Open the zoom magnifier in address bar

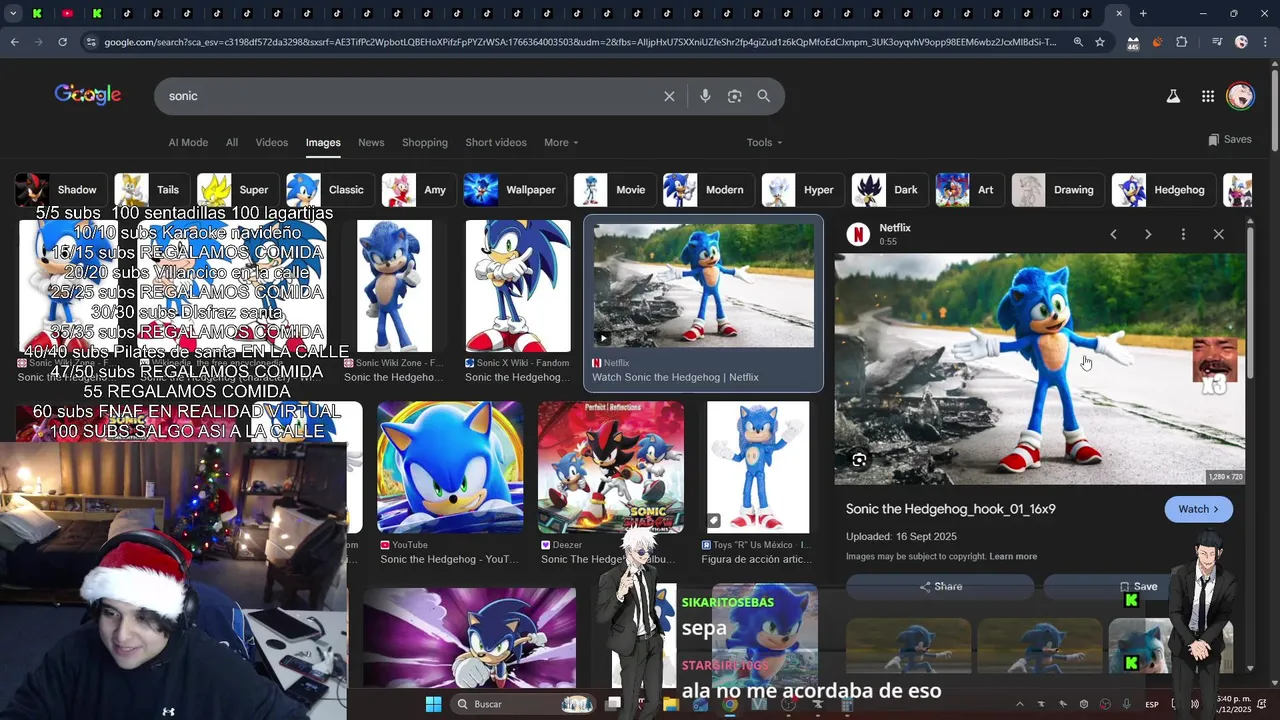[1078, 42]
